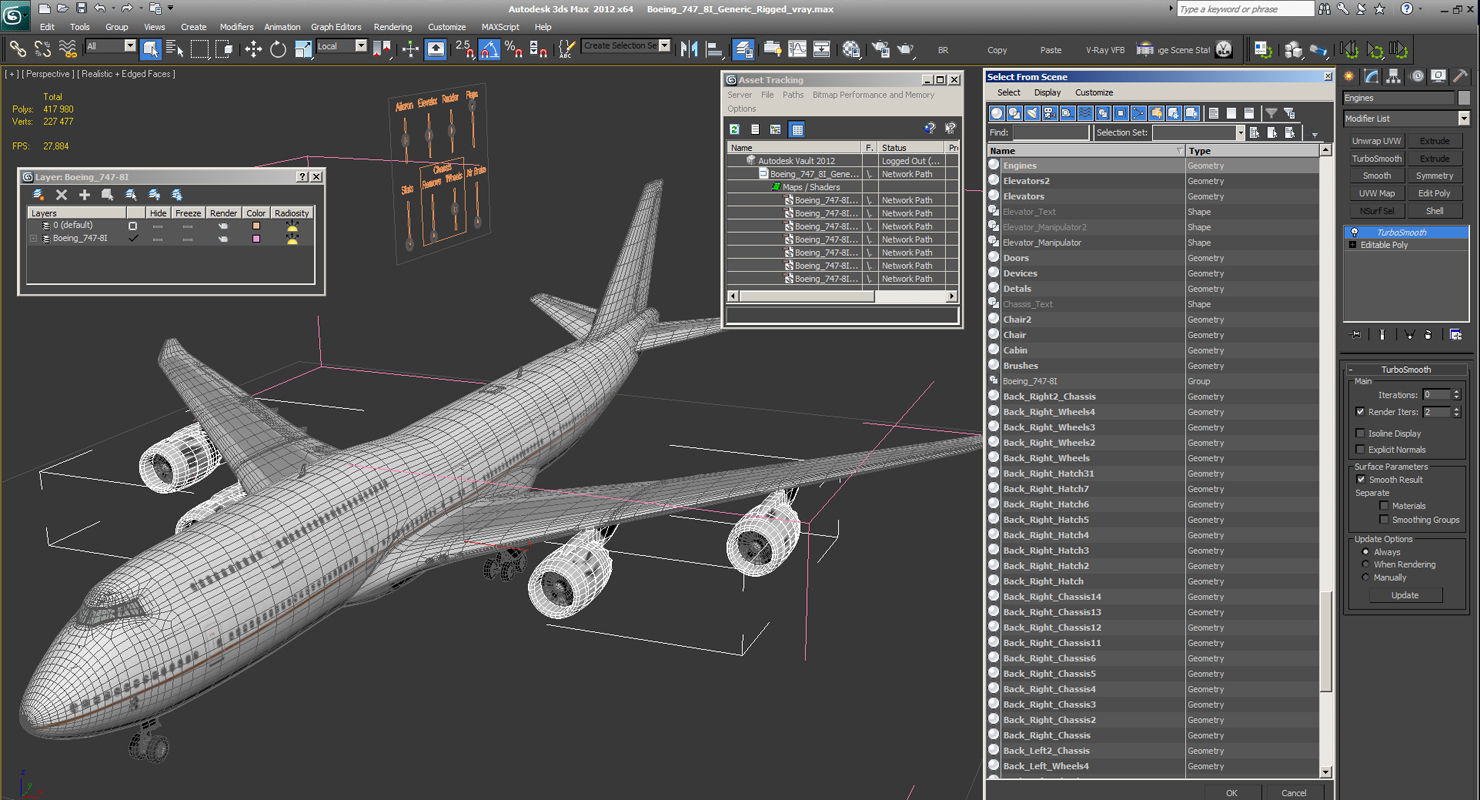Open the Create Selection Set dropdown

click(x=665, y=46)
